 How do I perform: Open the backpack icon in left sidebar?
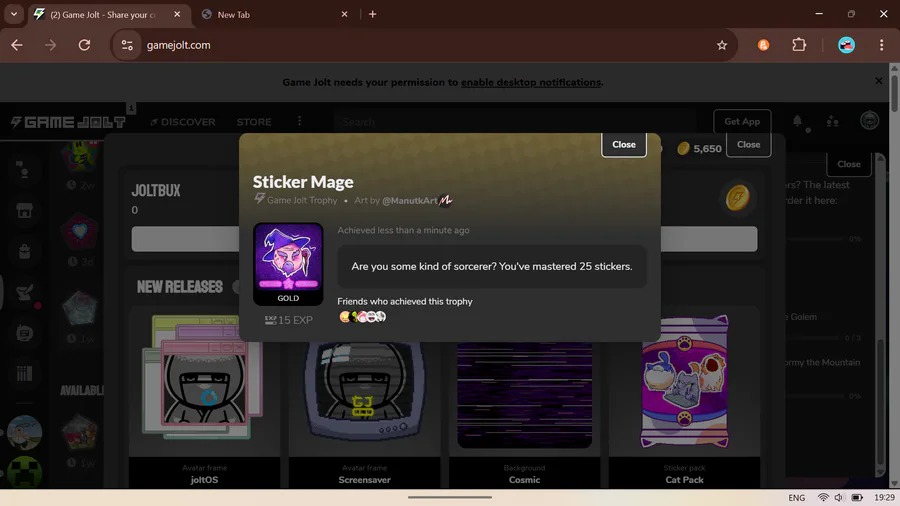point(24,251)
